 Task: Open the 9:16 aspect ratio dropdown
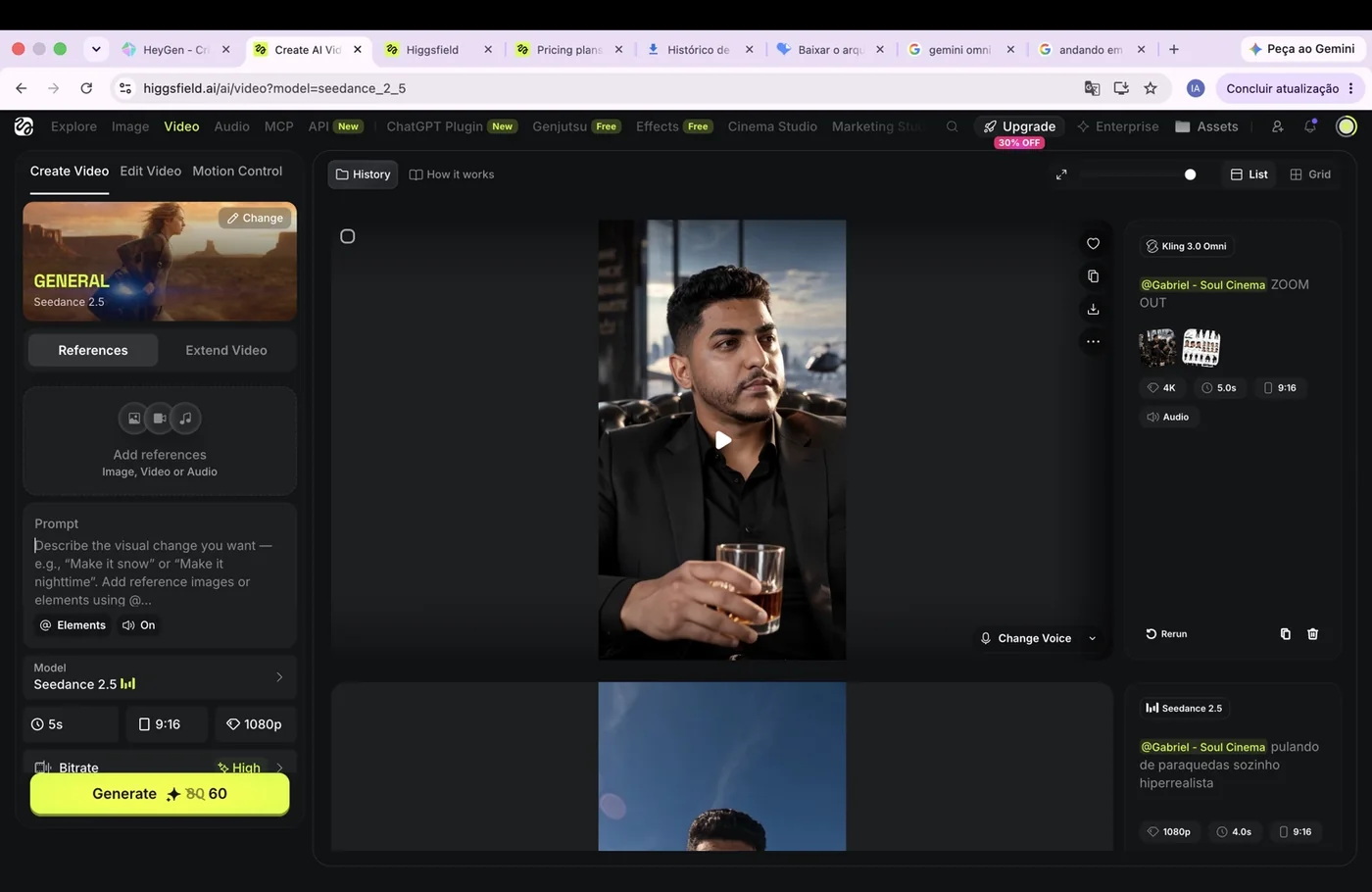click(x=167, y=724)
